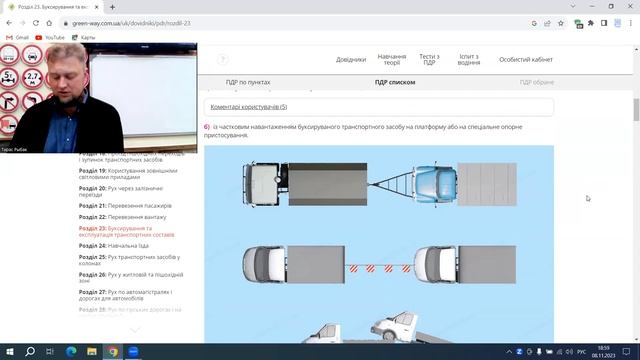Open Zoom icon in system tray

[x=519, y=351]
